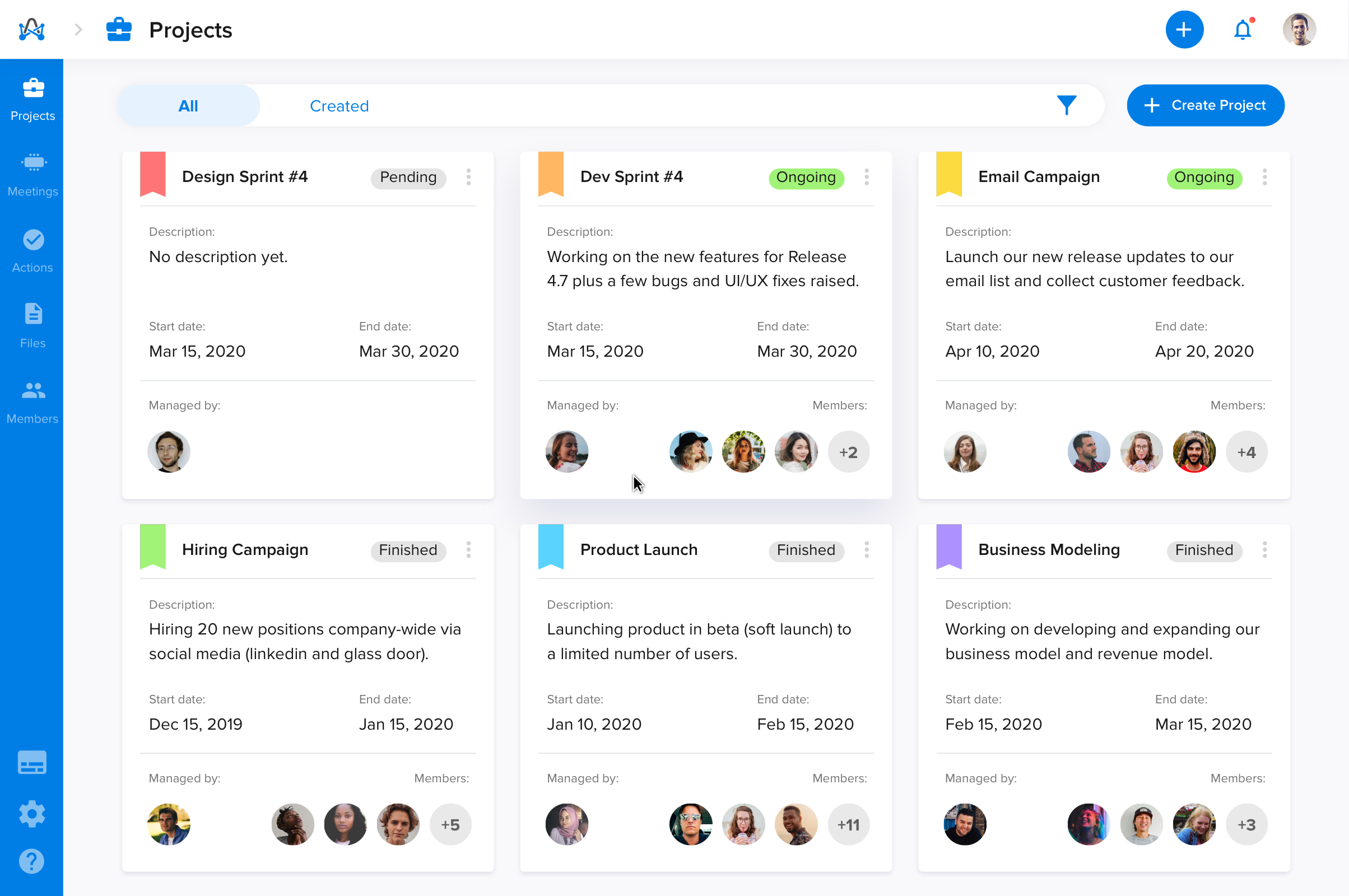The height and width of the screenshot is (896, 1349).
Task: Open the options menu on Dev Sprint #4
Action: 867,178
